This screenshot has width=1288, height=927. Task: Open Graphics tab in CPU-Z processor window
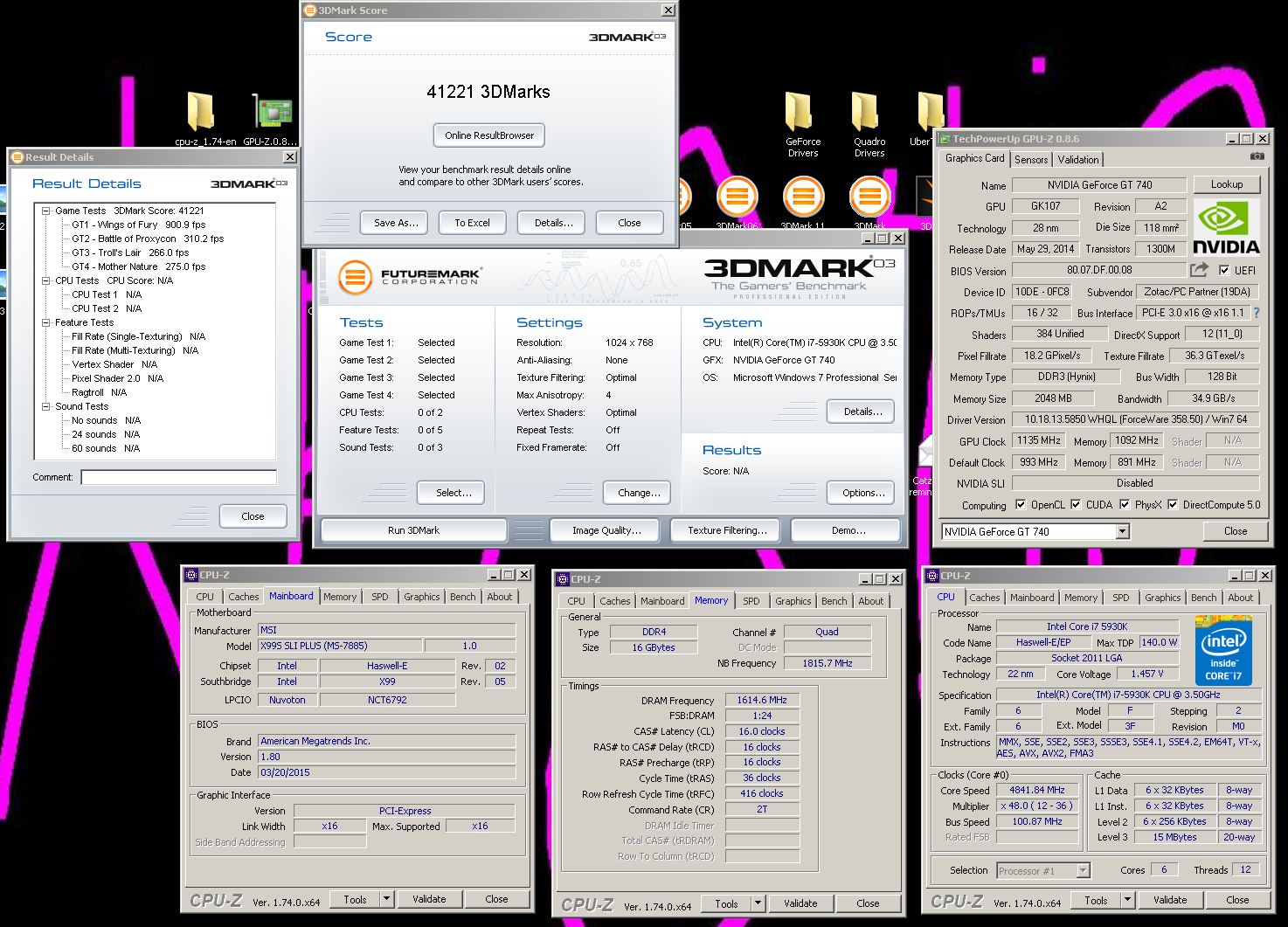click(1163, 598)
